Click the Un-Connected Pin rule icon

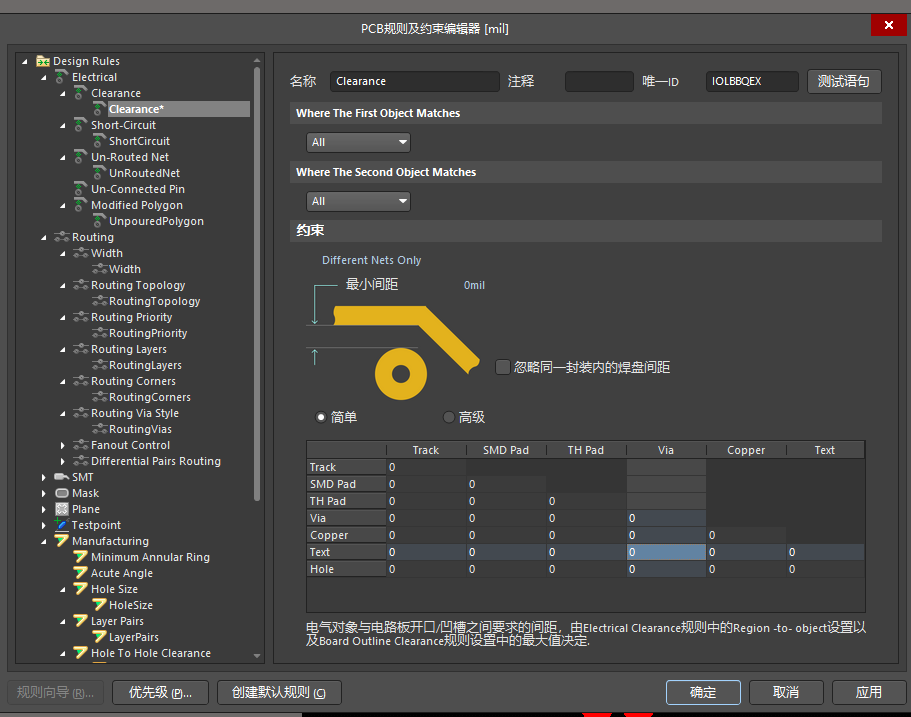80,189
